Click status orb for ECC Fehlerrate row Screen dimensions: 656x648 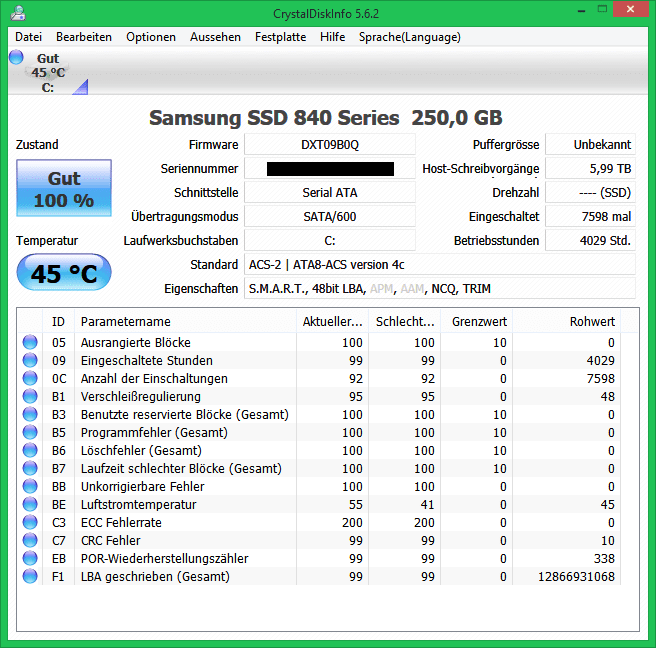[30, 522]
